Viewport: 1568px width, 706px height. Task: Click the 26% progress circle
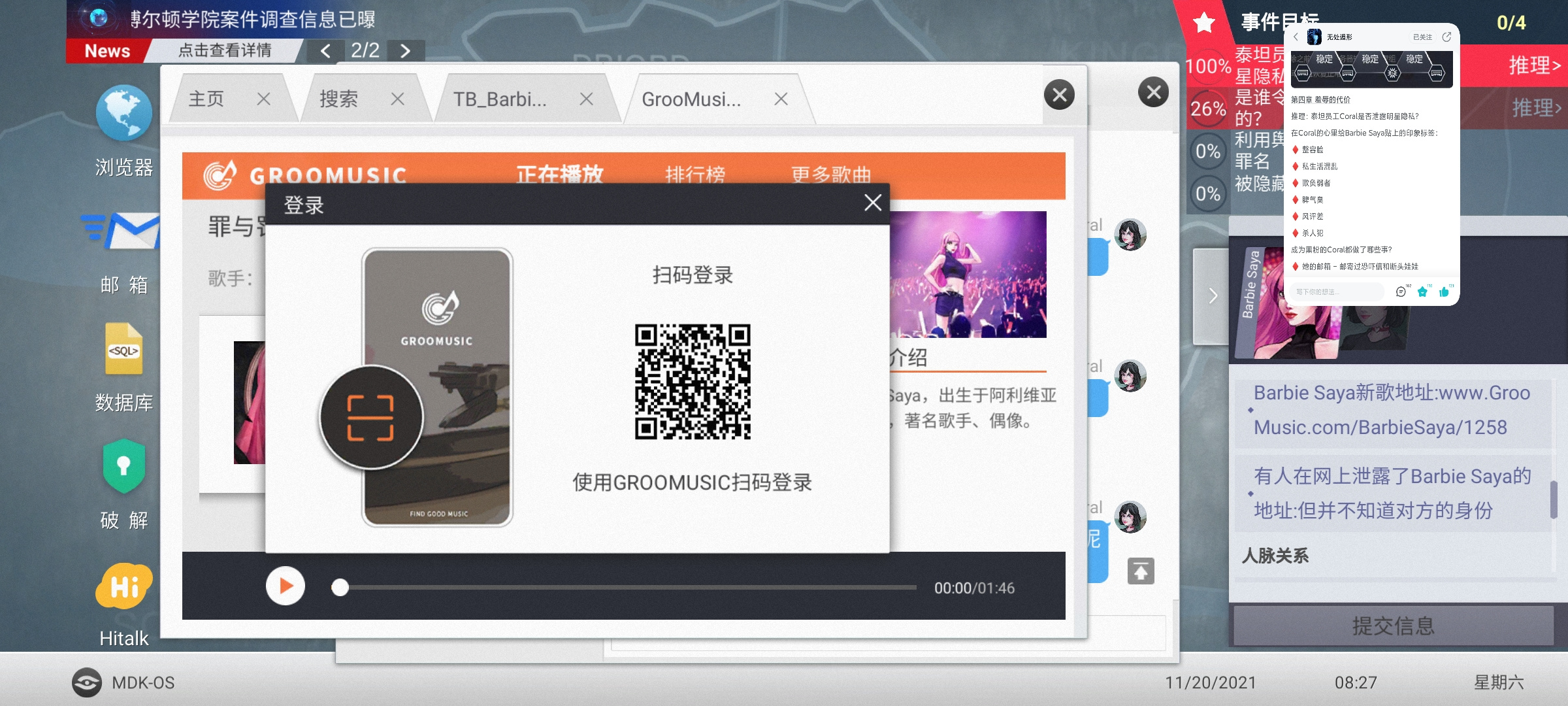(1207, 109)
